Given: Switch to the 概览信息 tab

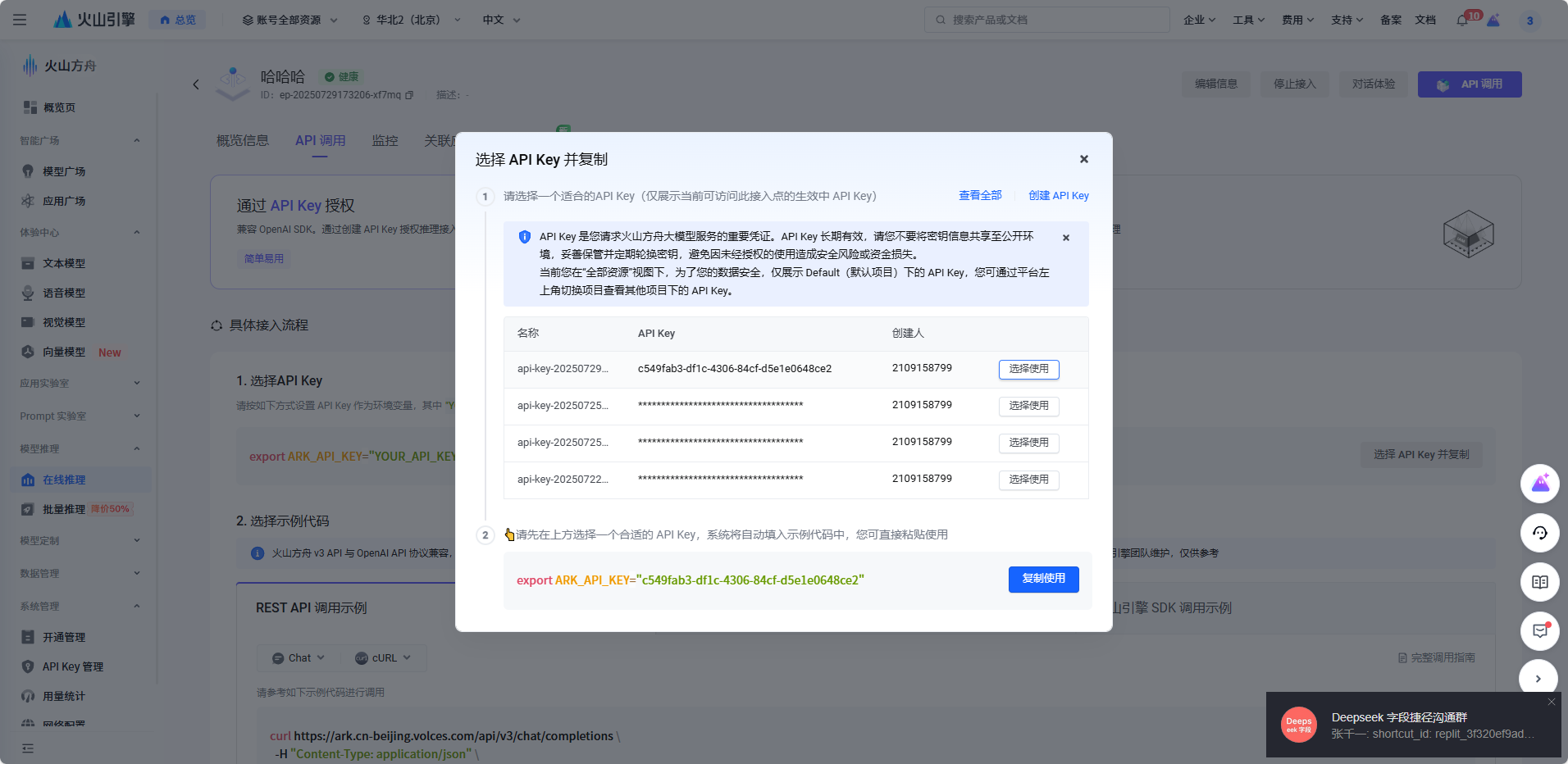Looking at the screenshot, I should [x=243, y=140].
